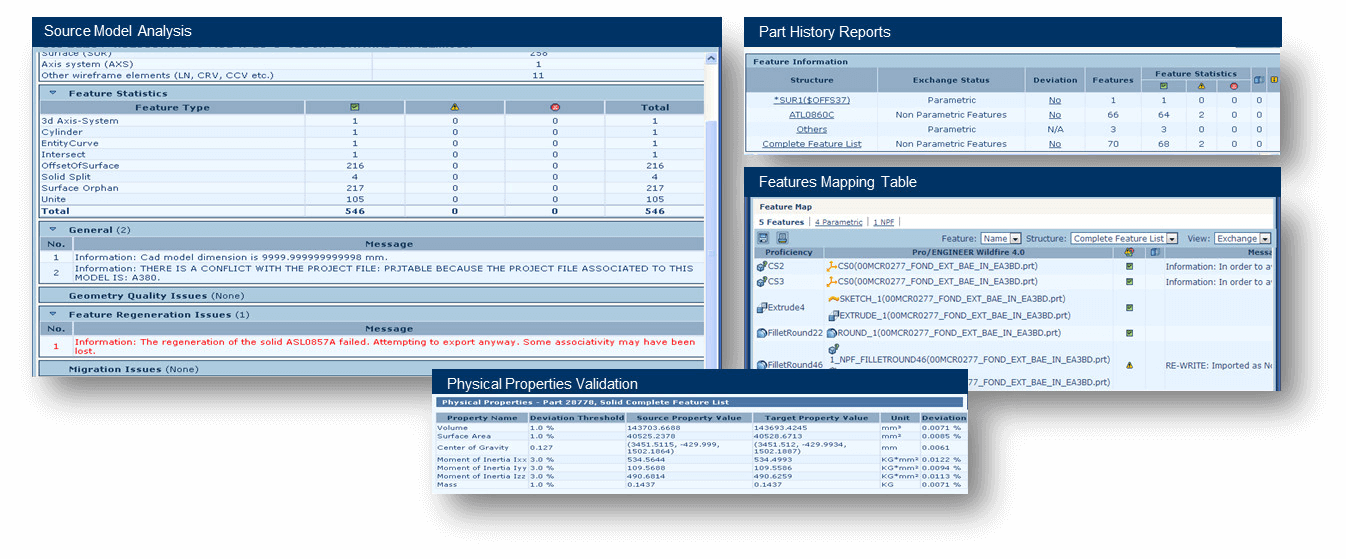Click the warning triangle icon in Part History Feature Statistics

pos(1199,86)
